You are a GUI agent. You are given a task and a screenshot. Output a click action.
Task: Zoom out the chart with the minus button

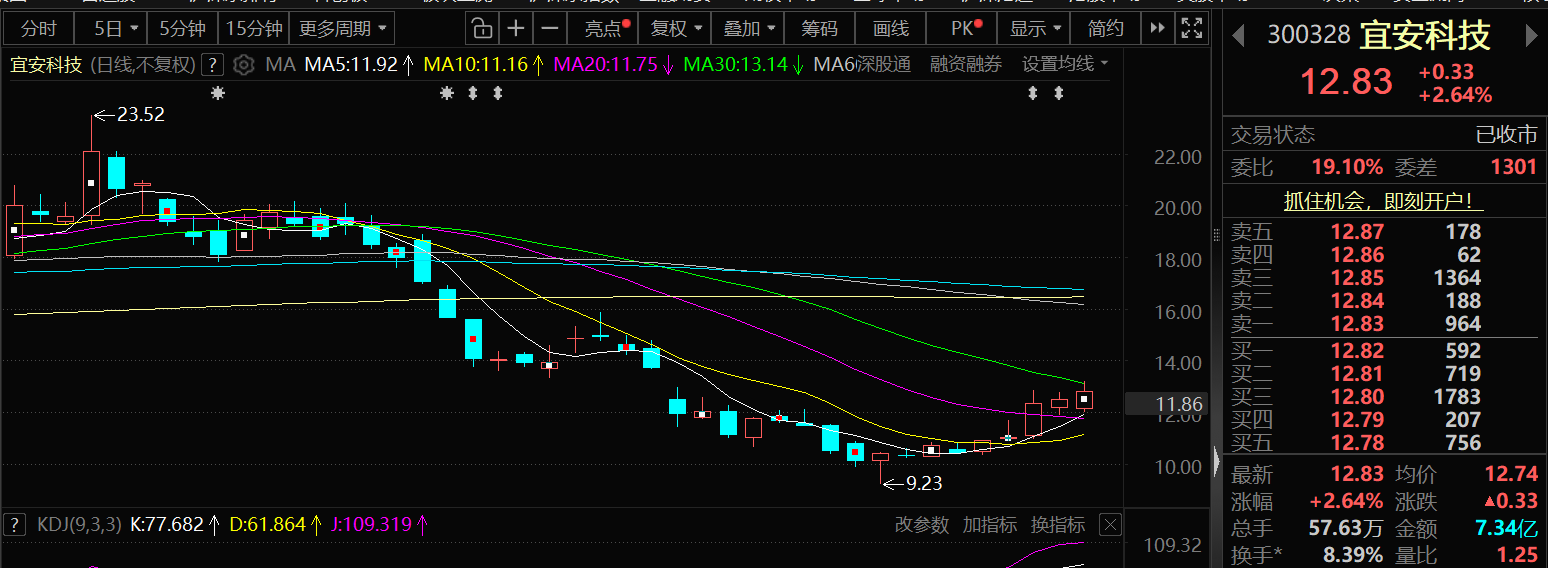coord(549,28)
